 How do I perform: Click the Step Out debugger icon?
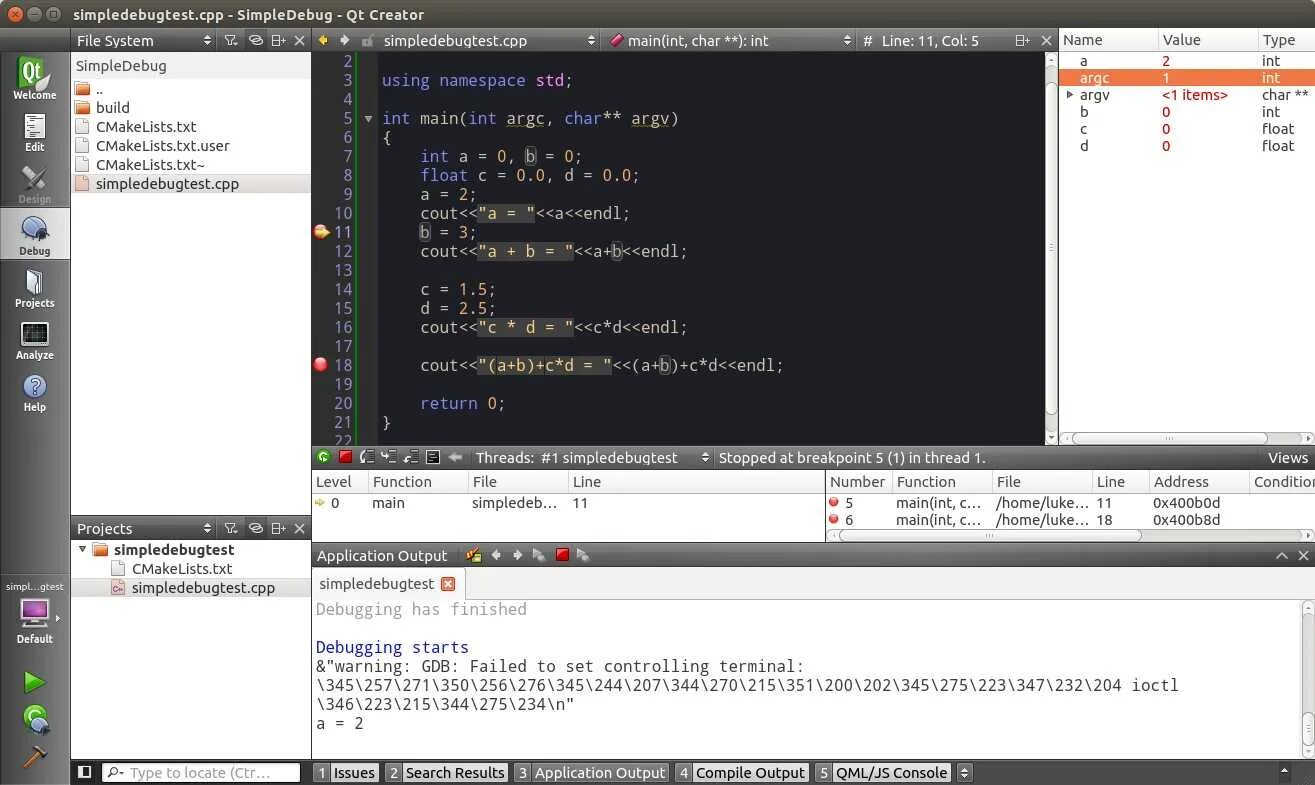(x=411, y=457)
